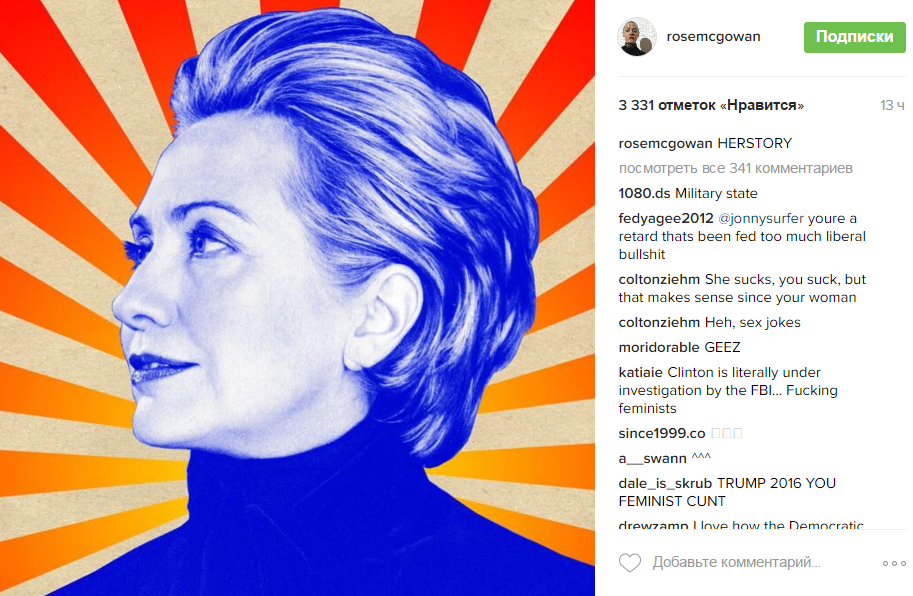
Task: Click the rosemcgowan profile avatar
Action: (x=636, y=37)
